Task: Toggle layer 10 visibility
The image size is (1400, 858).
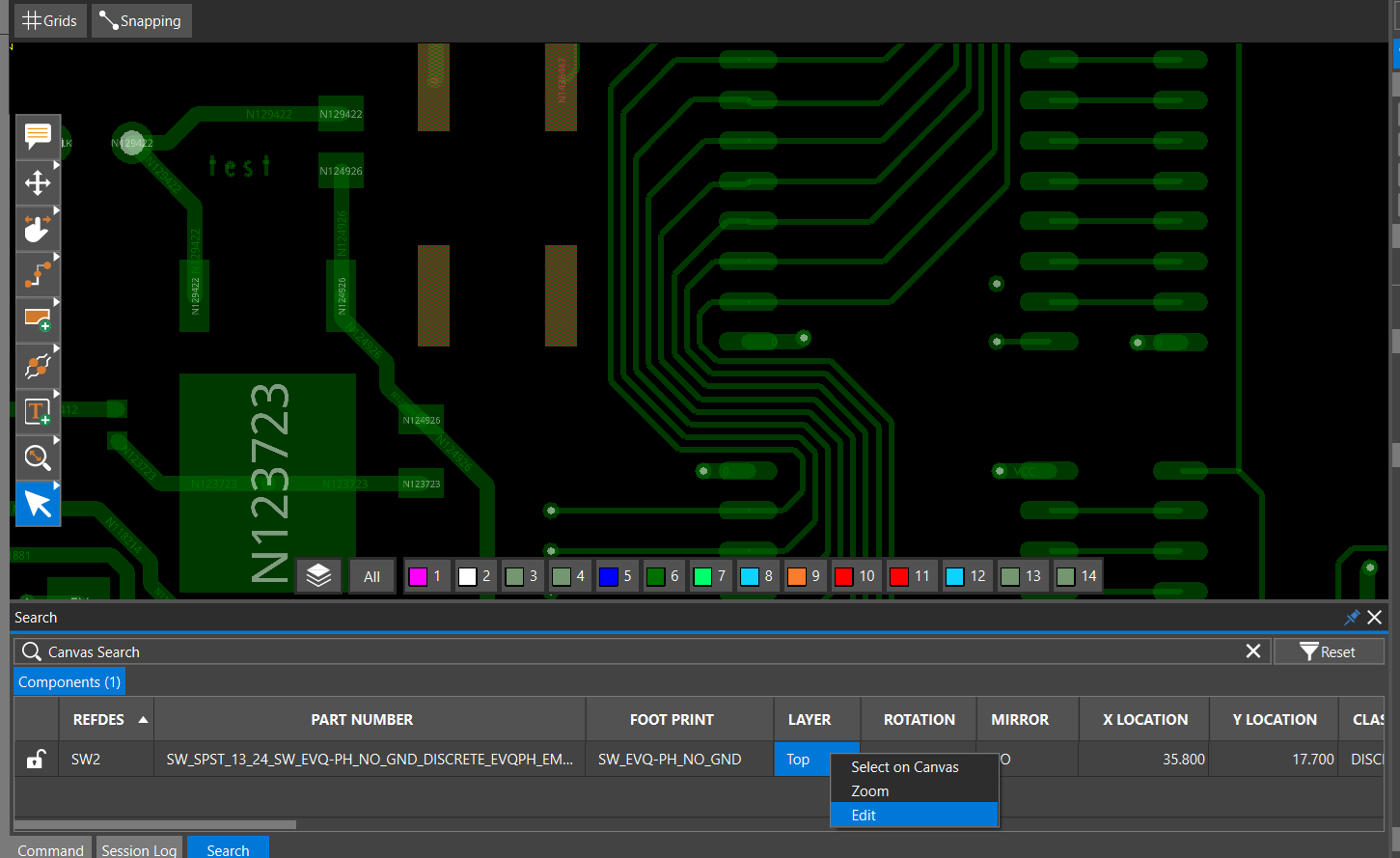Action: tap(855, 576)
